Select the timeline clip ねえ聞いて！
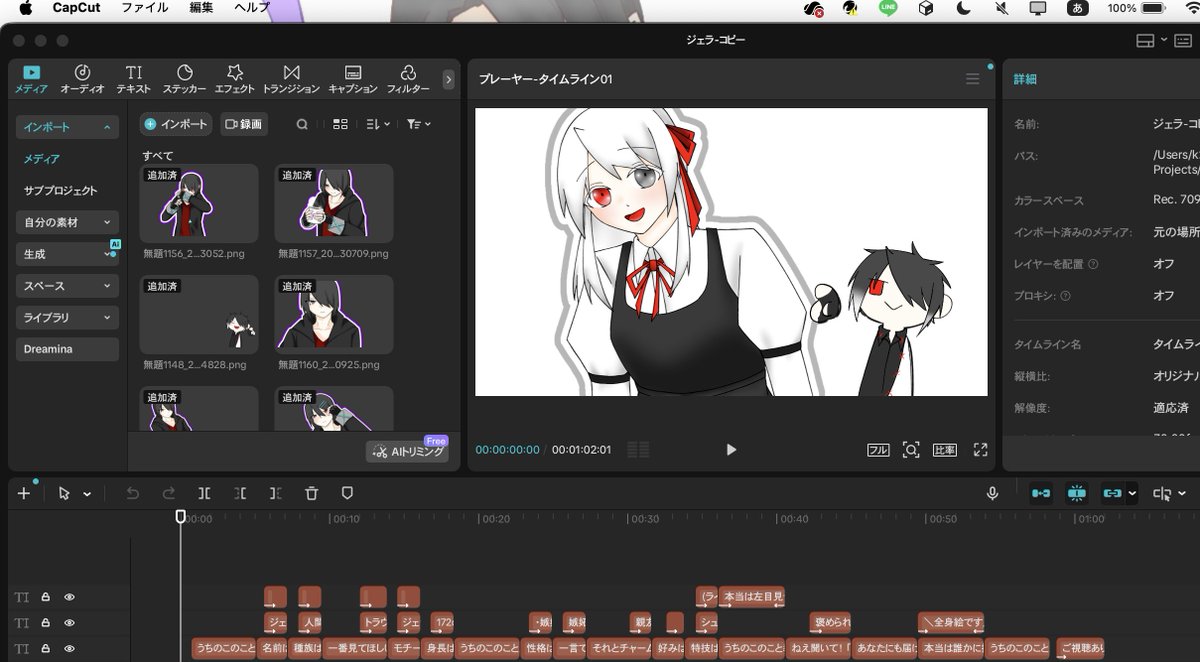 click(x=818, y=648)
